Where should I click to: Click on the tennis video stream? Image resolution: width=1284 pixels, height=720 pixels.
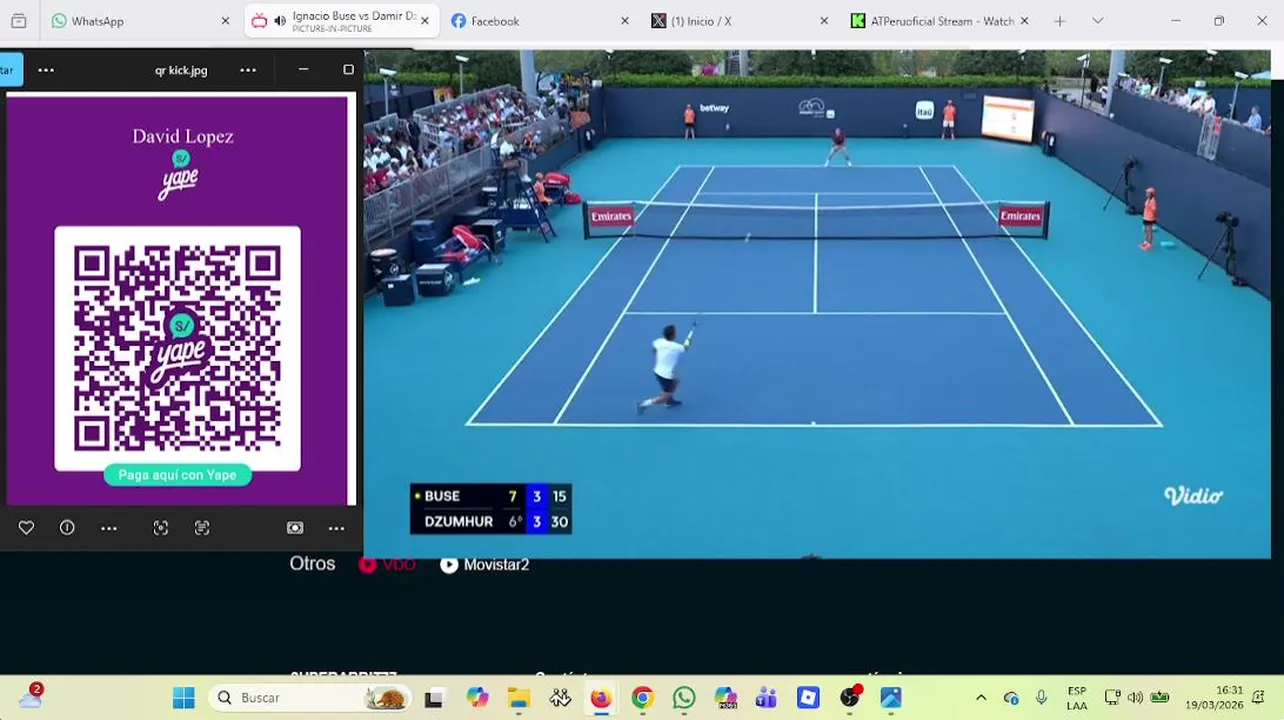(x=816, y=303)
